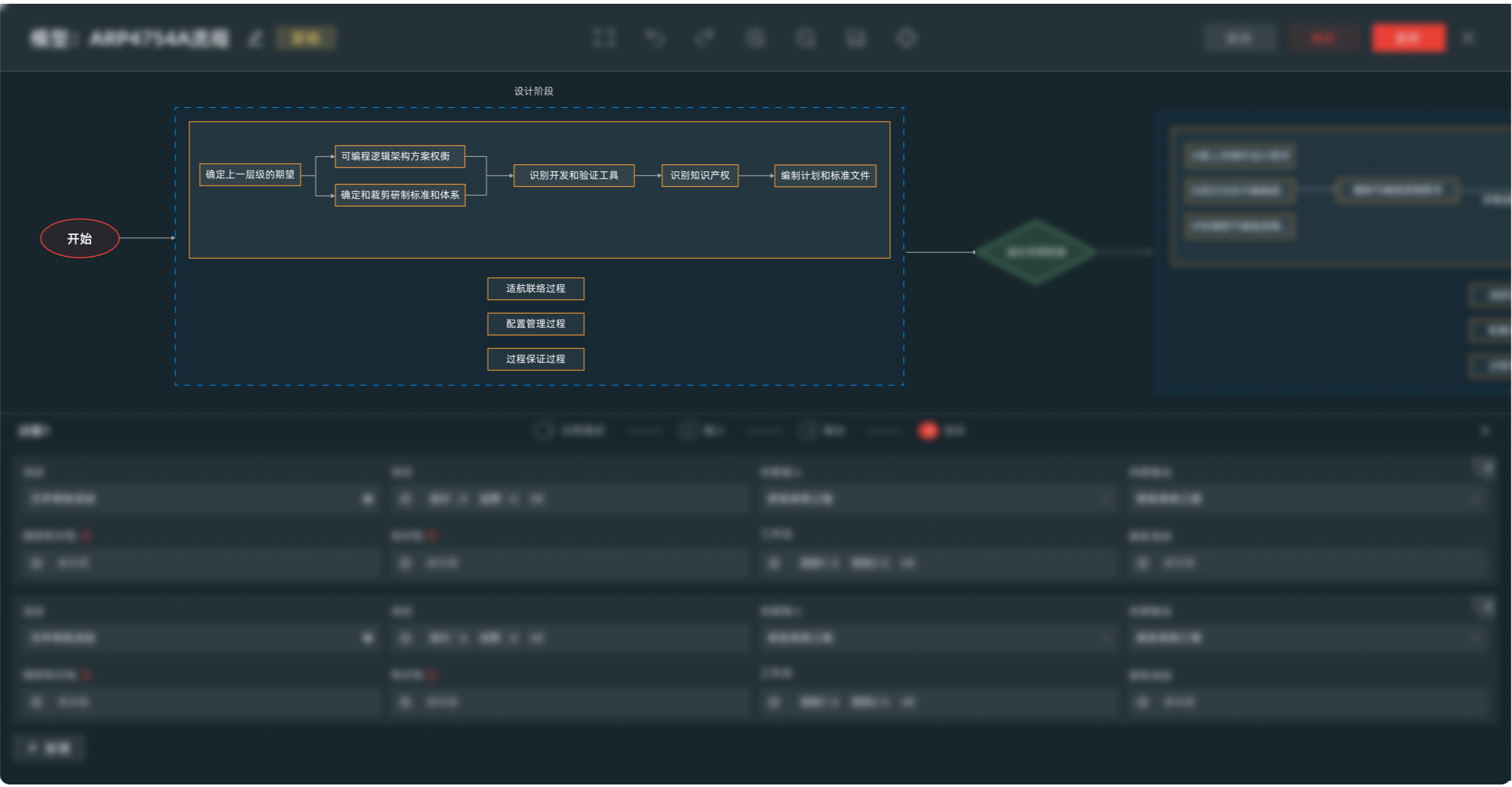Click the plus add button at the panel bottom-left

pyautogui.click(x=49, y=749)
